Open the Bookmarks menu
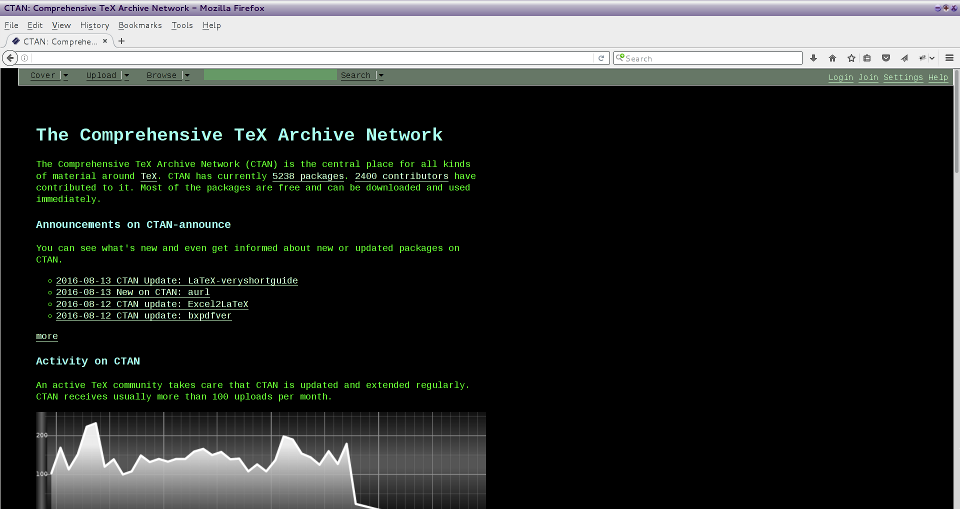The height and width of the screenshot is (509, 960). (140, 25)
